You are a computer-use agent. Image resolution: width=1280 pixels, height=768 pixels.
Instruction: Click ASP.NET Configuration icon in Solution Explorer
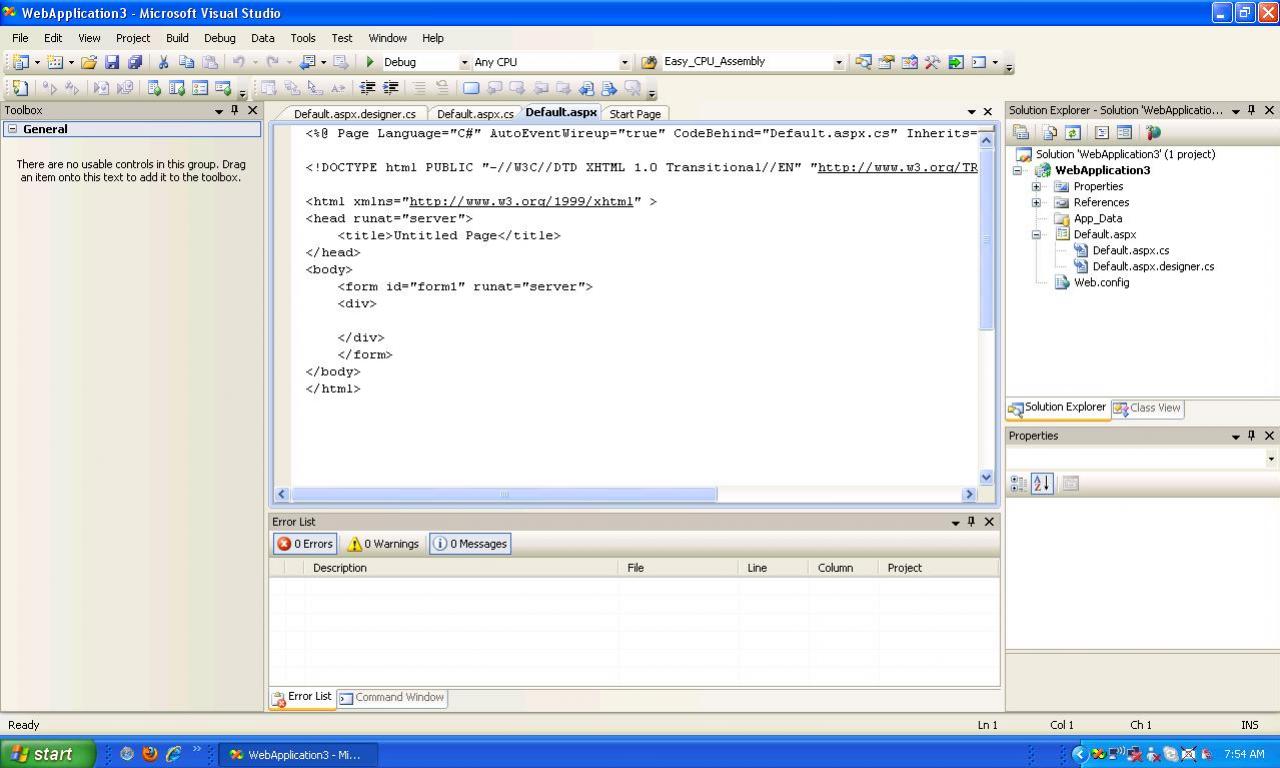[1153, 132]
